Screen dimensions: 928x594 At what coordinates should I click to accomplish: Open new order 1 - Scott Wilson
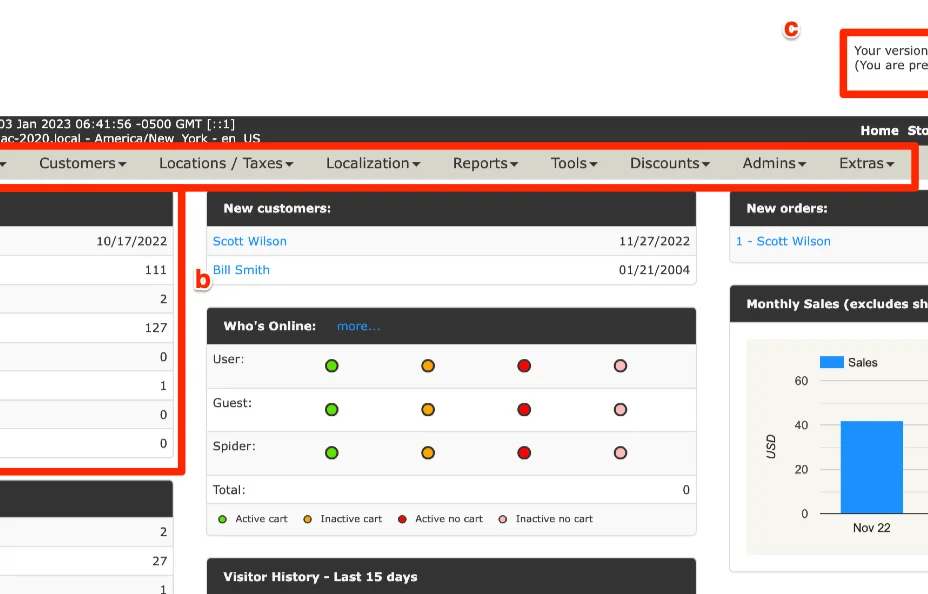(x=783, y=241)
